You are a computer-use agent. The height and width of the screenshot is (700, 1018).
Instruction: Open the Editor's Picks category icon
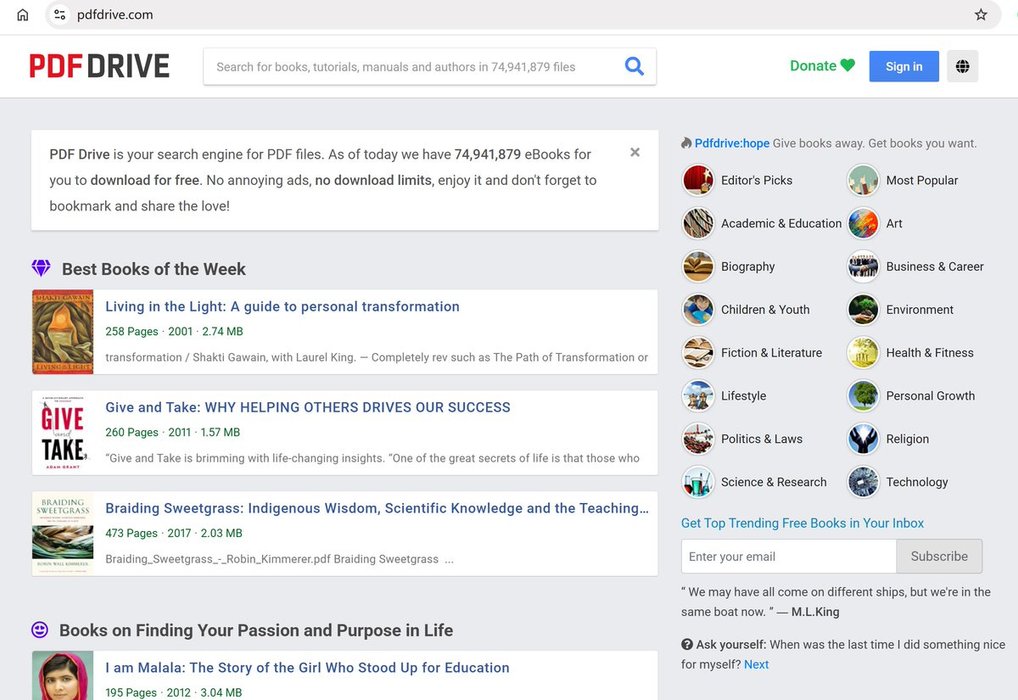point(698,180)
